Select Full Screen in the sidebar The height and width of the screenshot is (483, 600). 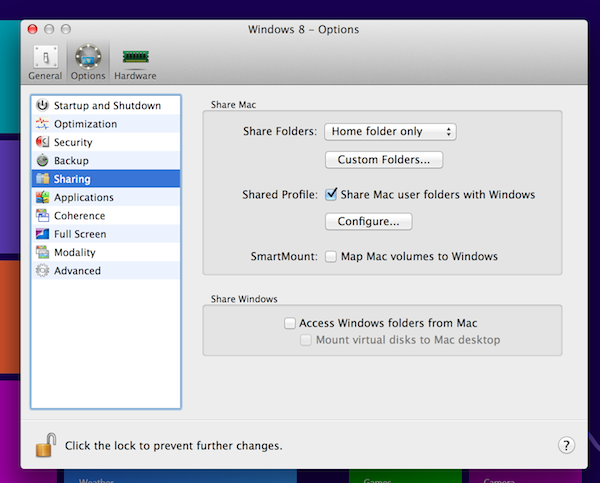[106, 234]
